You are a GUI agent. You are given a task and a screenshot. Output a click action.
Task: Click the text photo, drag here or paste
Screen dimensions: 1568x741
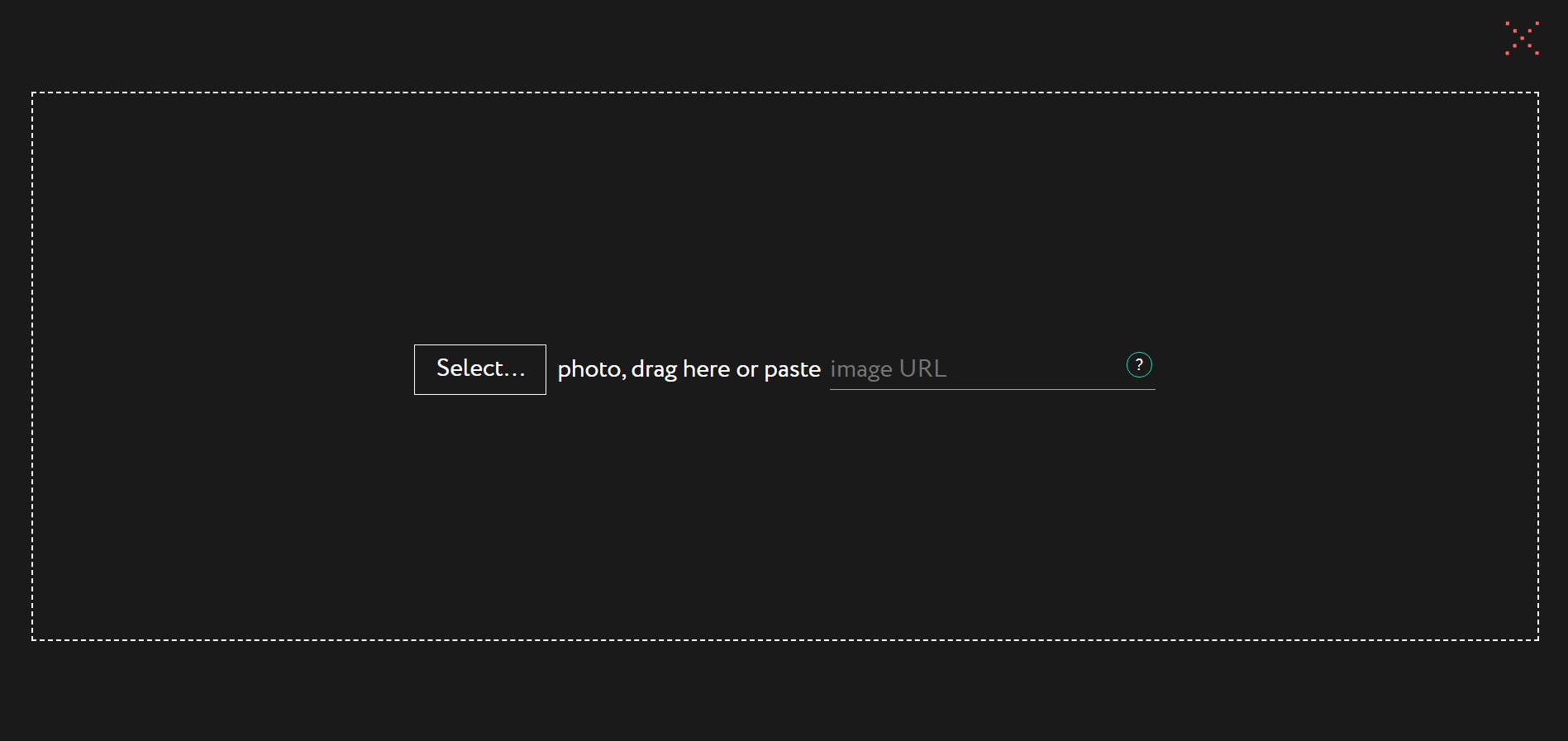pos(689,369)
